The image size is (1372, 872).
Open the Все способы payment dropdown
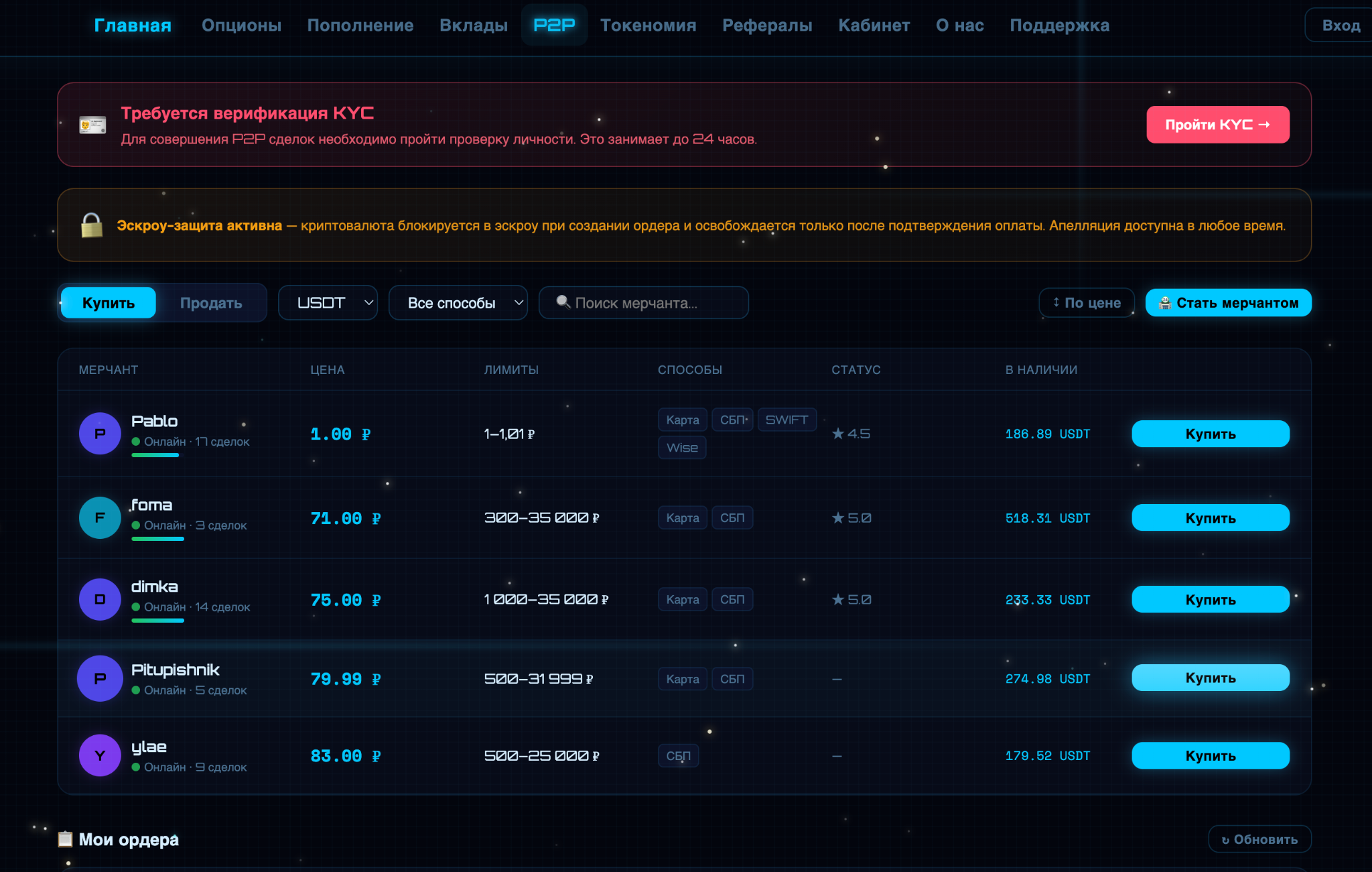coord(458,303)
